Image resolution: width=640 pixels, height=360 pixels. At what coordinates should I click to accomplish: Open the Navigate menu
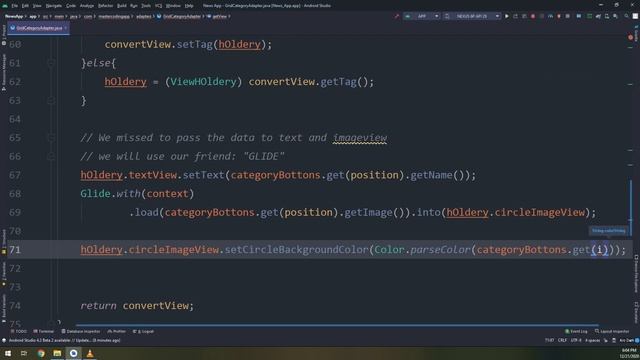(x=53, y=6)
